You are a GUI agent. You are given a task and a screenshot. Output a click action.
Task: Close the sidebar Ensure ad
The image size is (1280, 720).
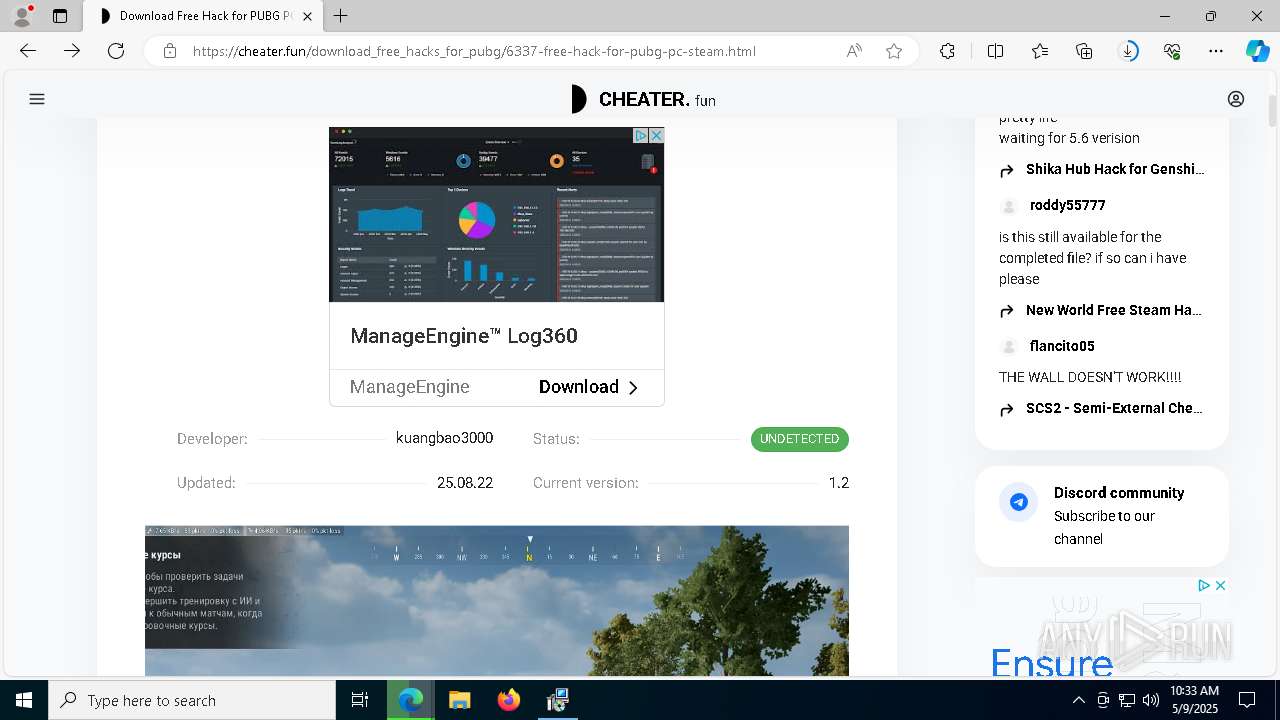(1220, 586)
